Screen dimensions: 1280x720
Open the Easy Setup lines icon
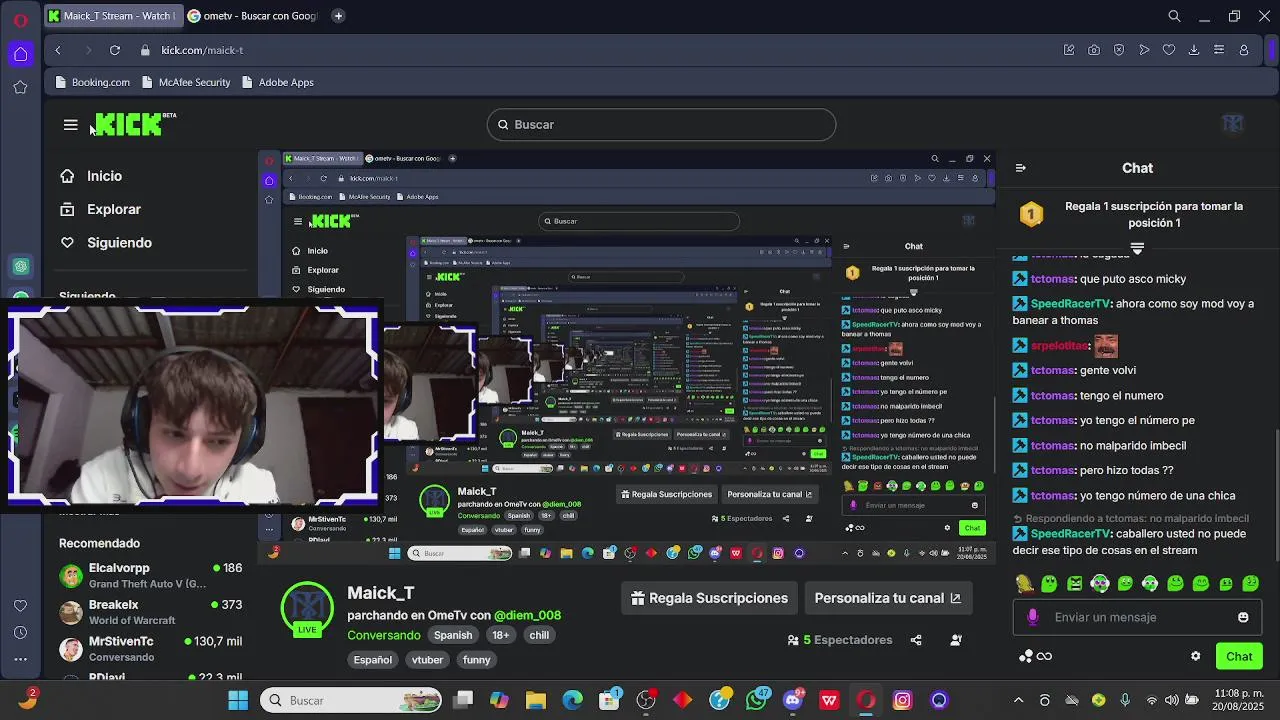1219,50
